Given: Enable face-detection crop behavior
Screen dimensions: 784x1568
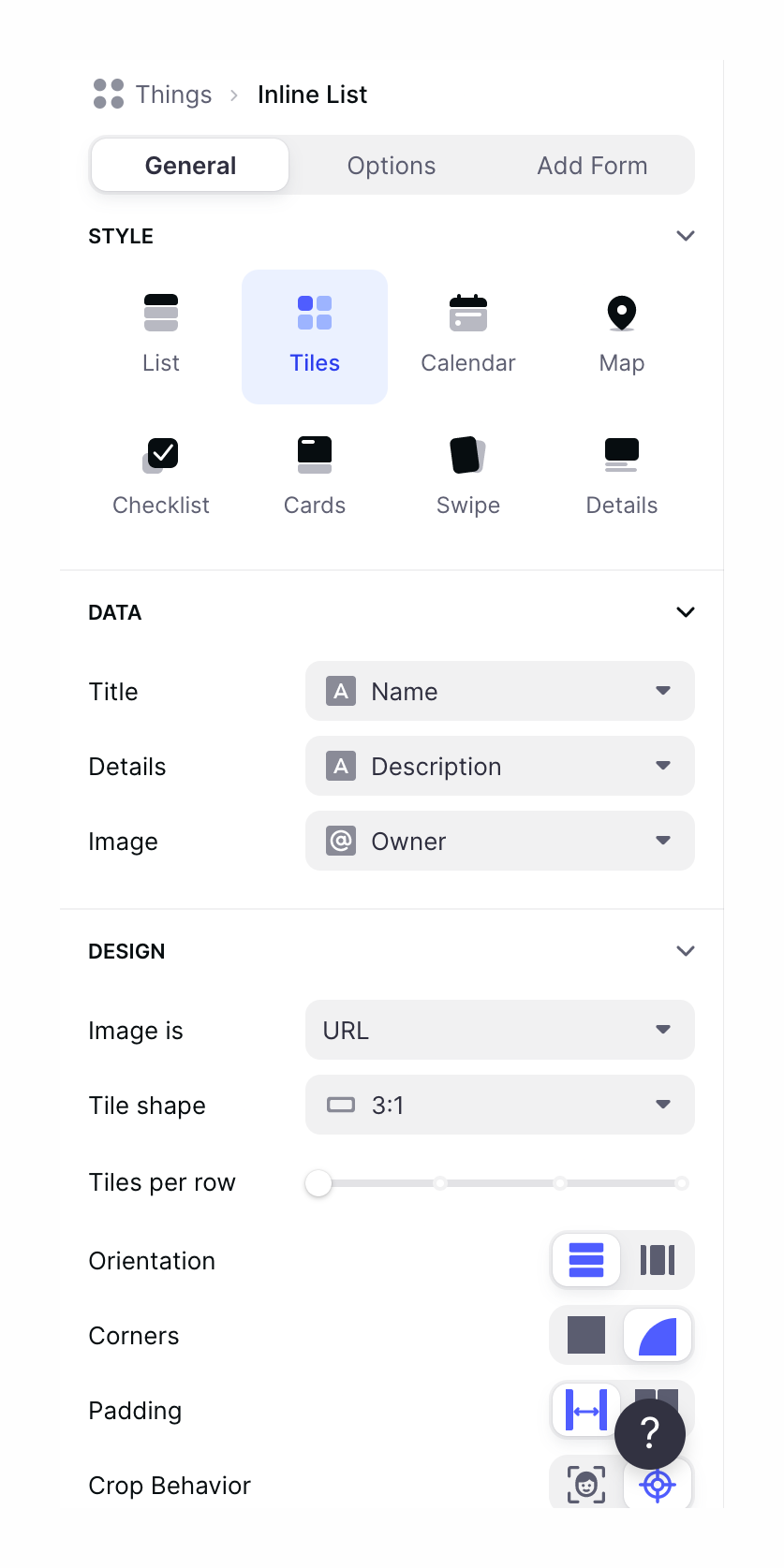Looking at the screenshot, I should (586, 1484).
